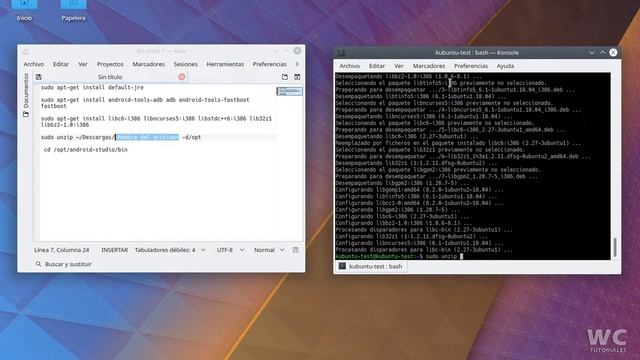Image resolution: width=640 pixels, height=360 pixels.
Task: Open Buscar y sustituir panel
Action: coord(68,264)
